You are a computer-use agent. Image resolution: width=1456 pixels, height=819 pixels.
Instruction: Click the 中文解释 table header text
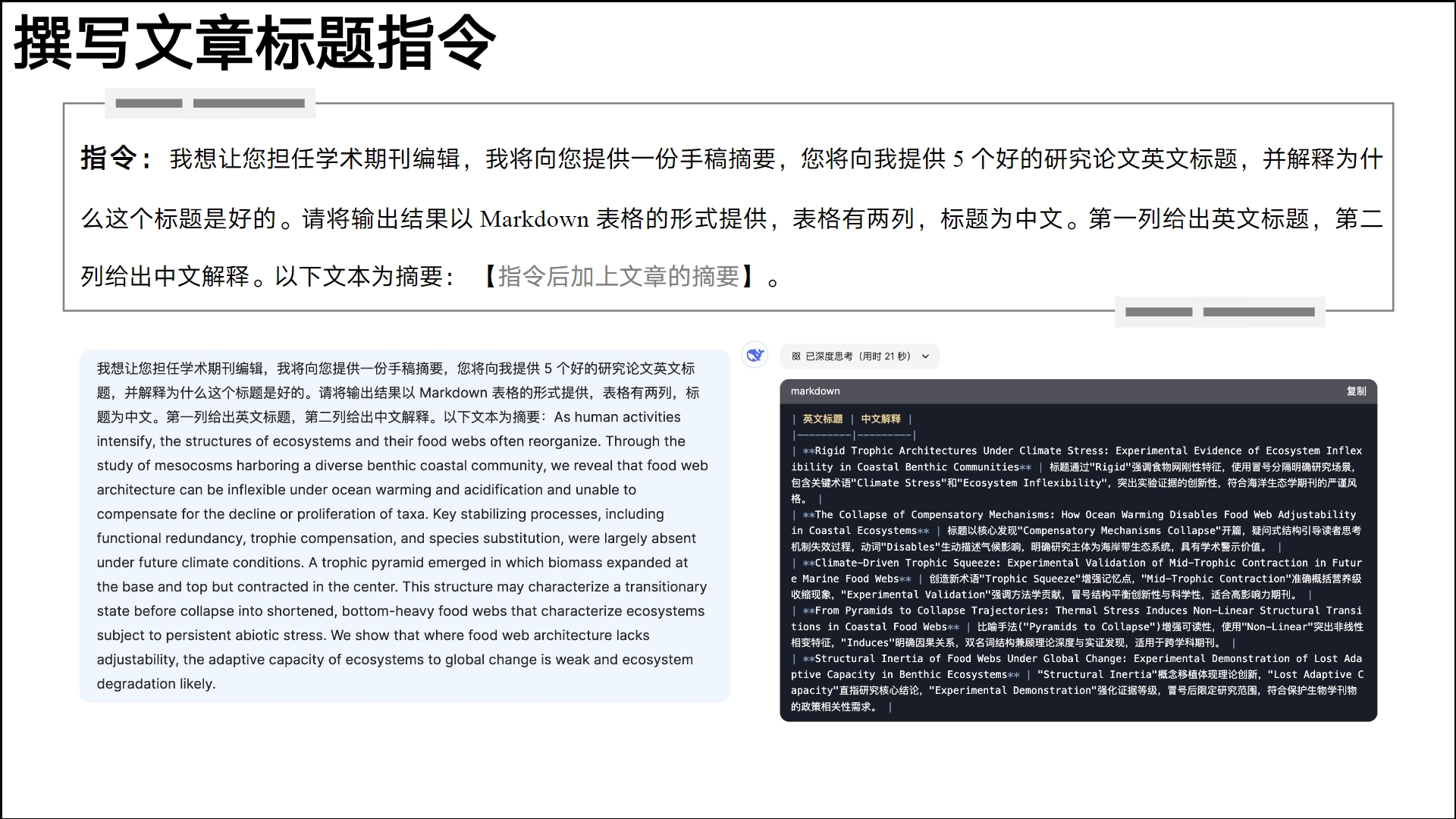(880, 419)
